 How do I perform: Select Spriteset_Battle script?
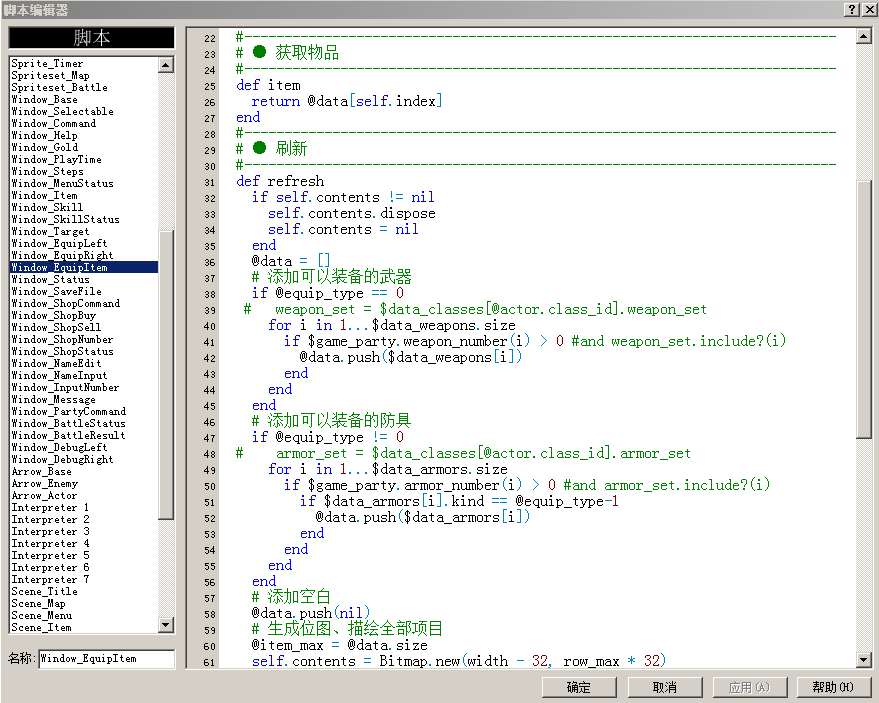[59, 87]
